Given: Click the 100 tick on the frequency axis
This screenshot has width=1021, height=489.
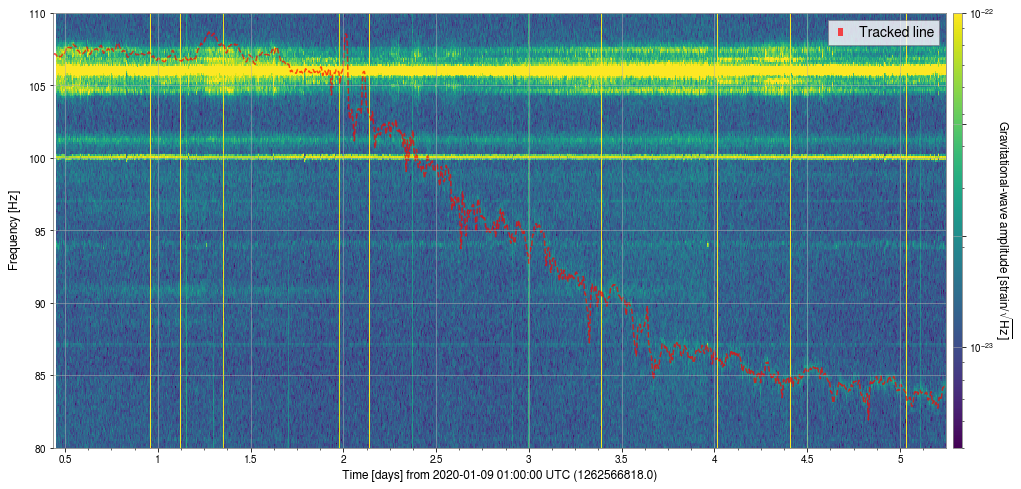Looking at the screenshot, I should point(40,159).
